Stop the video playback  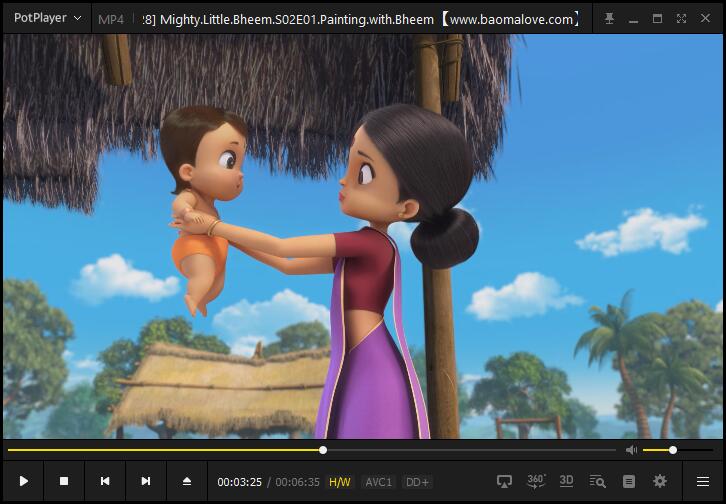tap(64, 481)
